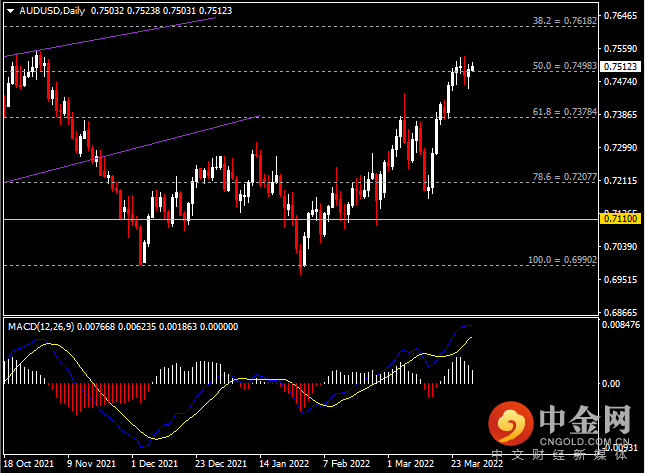Click the MACD 0.00 scale value
The image size is (645, 473).
coord(611,384)
